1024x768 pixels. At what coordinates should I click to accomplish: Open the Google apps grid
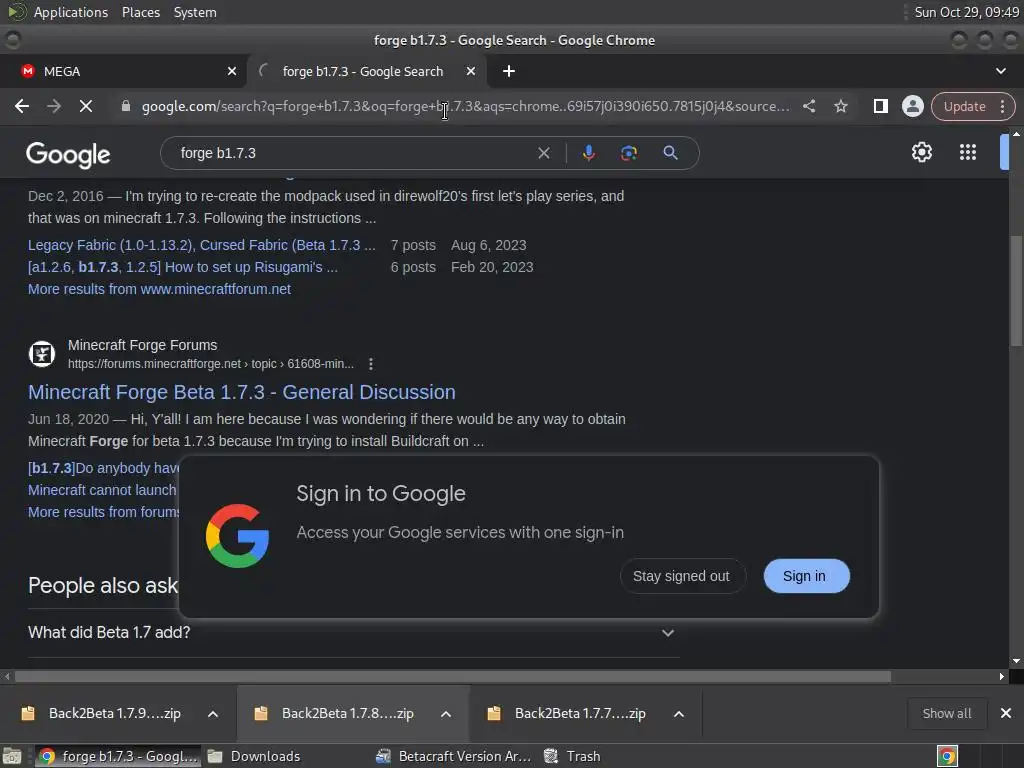click(968, 152)
